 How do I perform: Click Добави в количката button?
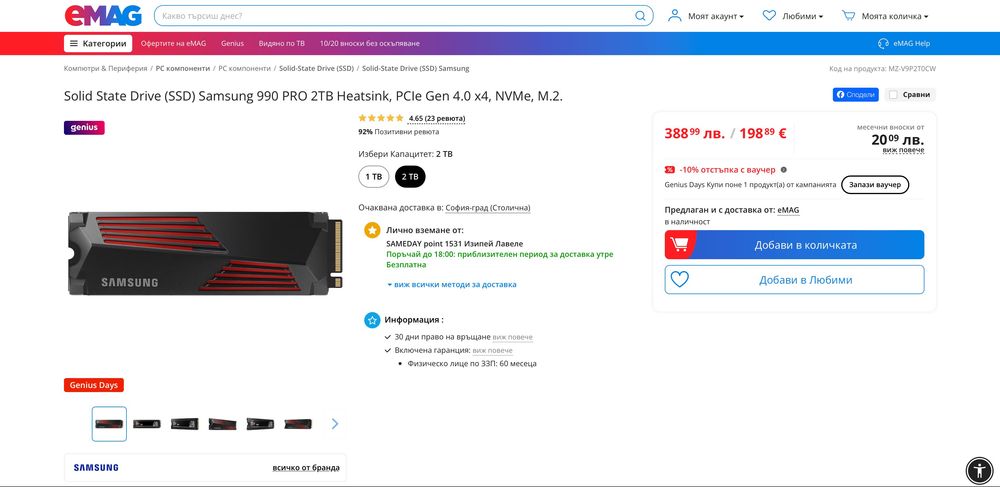(x=794, y=245)
